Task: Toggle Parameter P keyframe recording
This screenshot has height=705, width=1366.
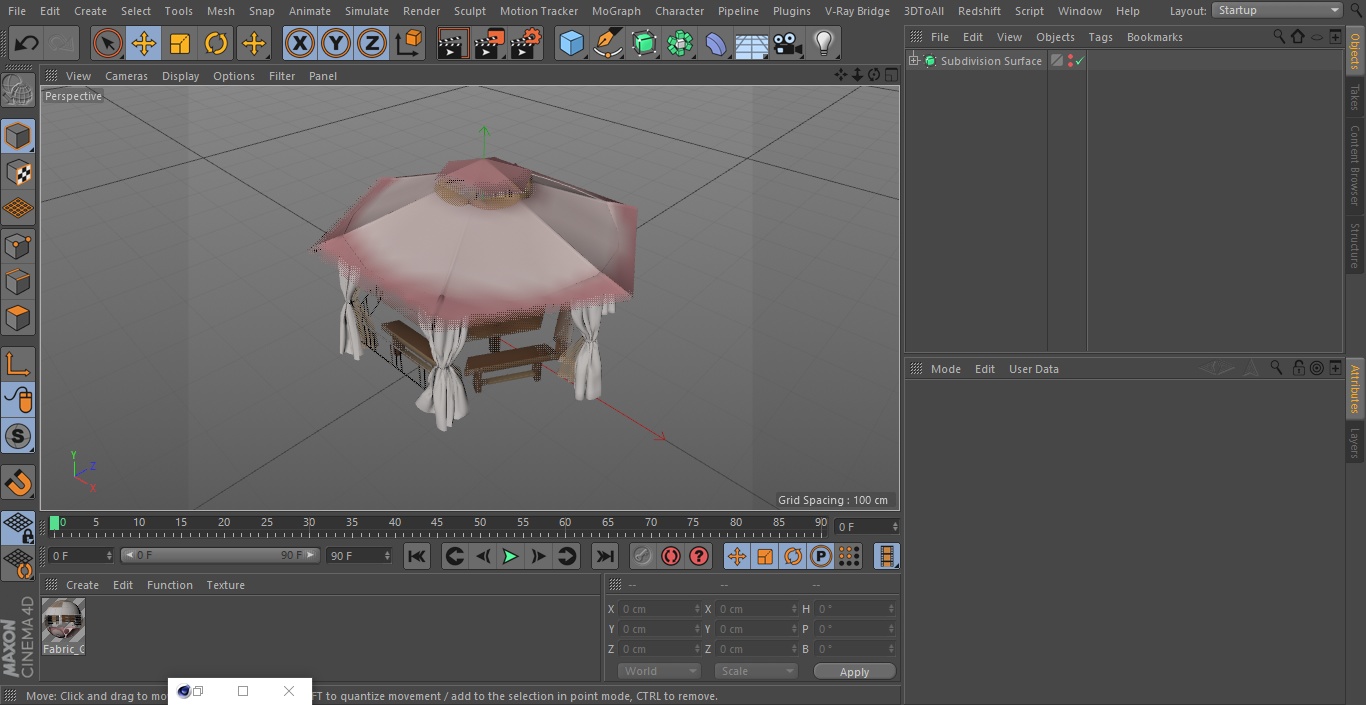Action: 821,556
